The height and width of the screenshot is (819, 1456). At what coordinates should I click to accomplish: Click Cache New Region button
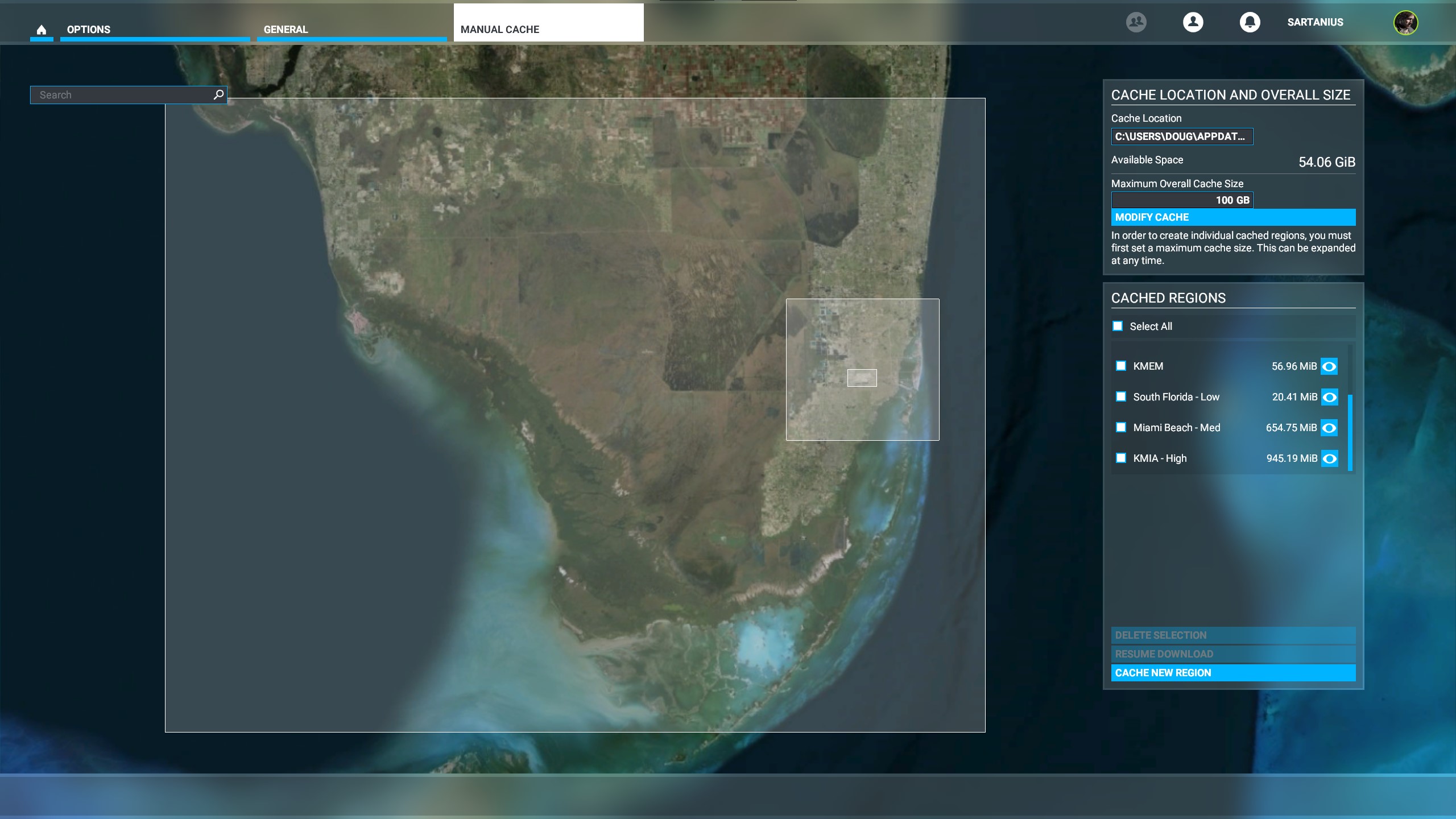point(1232,673)
